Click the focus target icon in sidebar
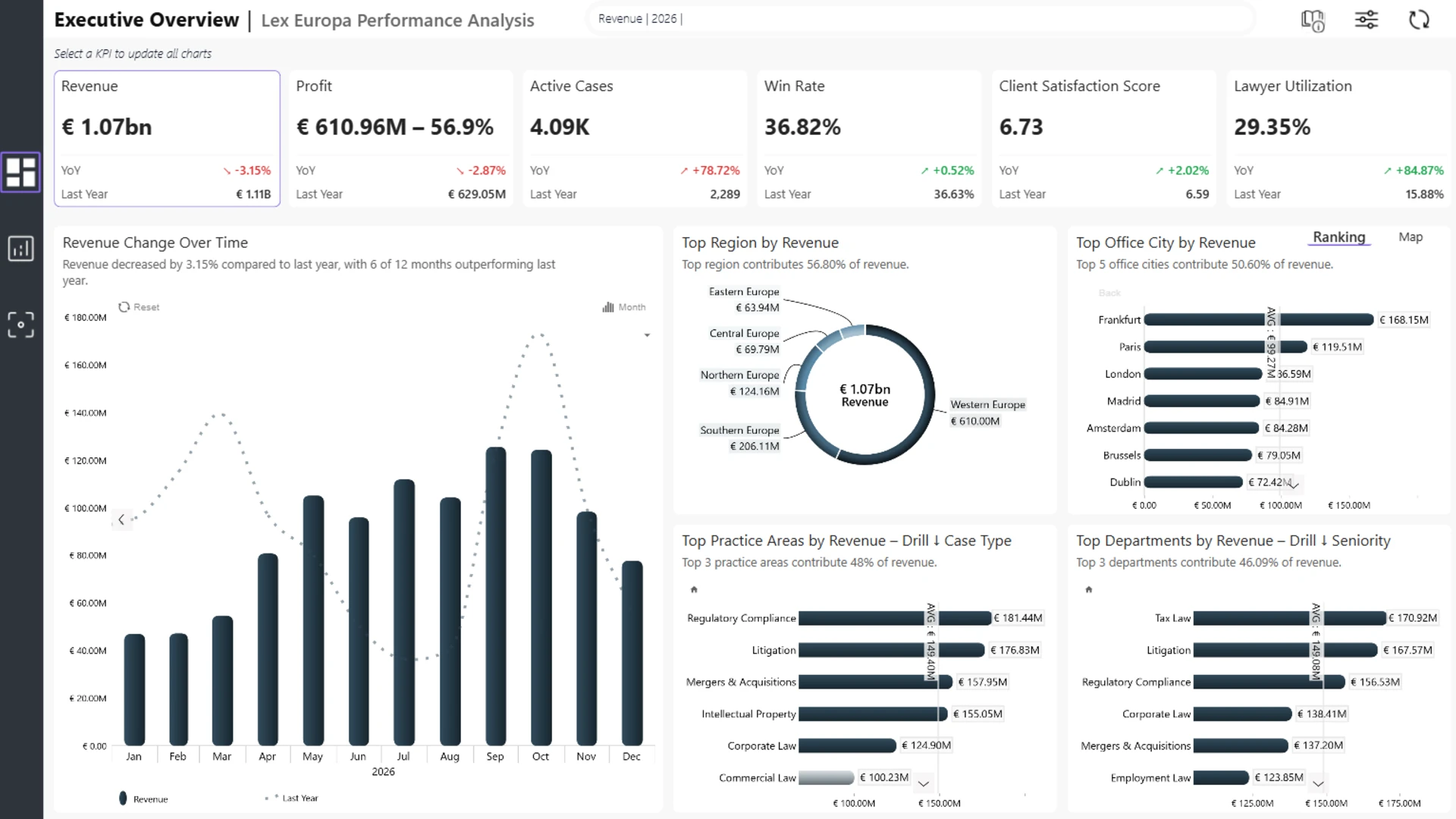Image resolution: width=1456 pixels, height=819 pixels. [20, 325]
